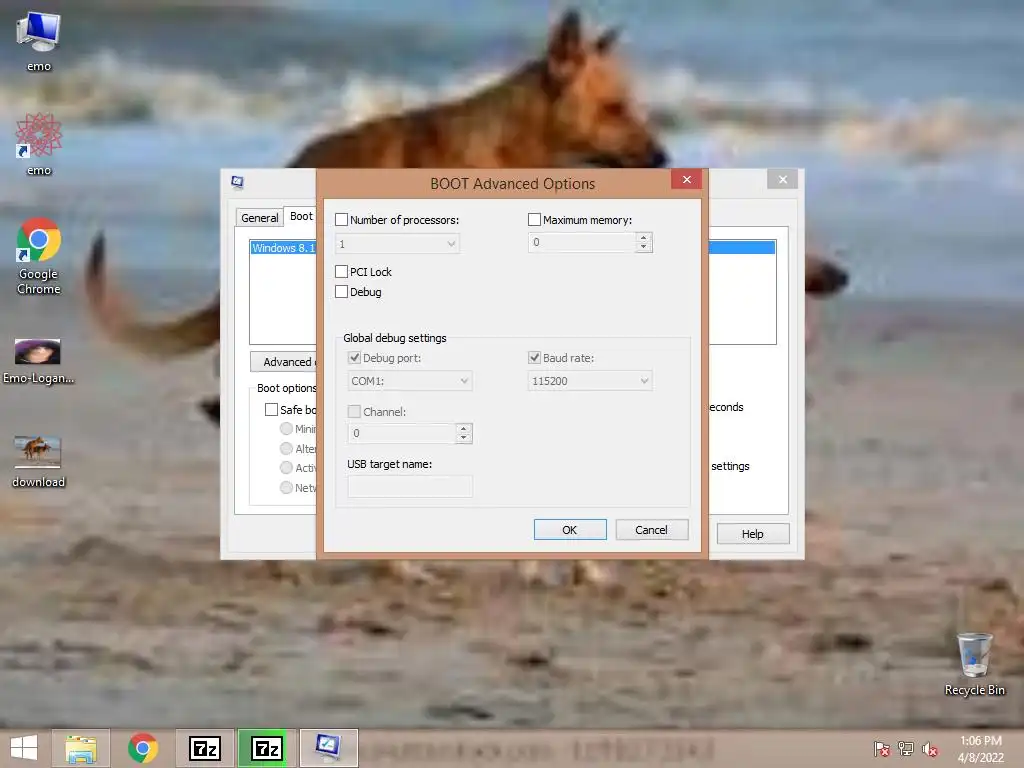Switch to the first 7z taskbar item
This screenshot has width=1024, height=768.
[204, 748]
